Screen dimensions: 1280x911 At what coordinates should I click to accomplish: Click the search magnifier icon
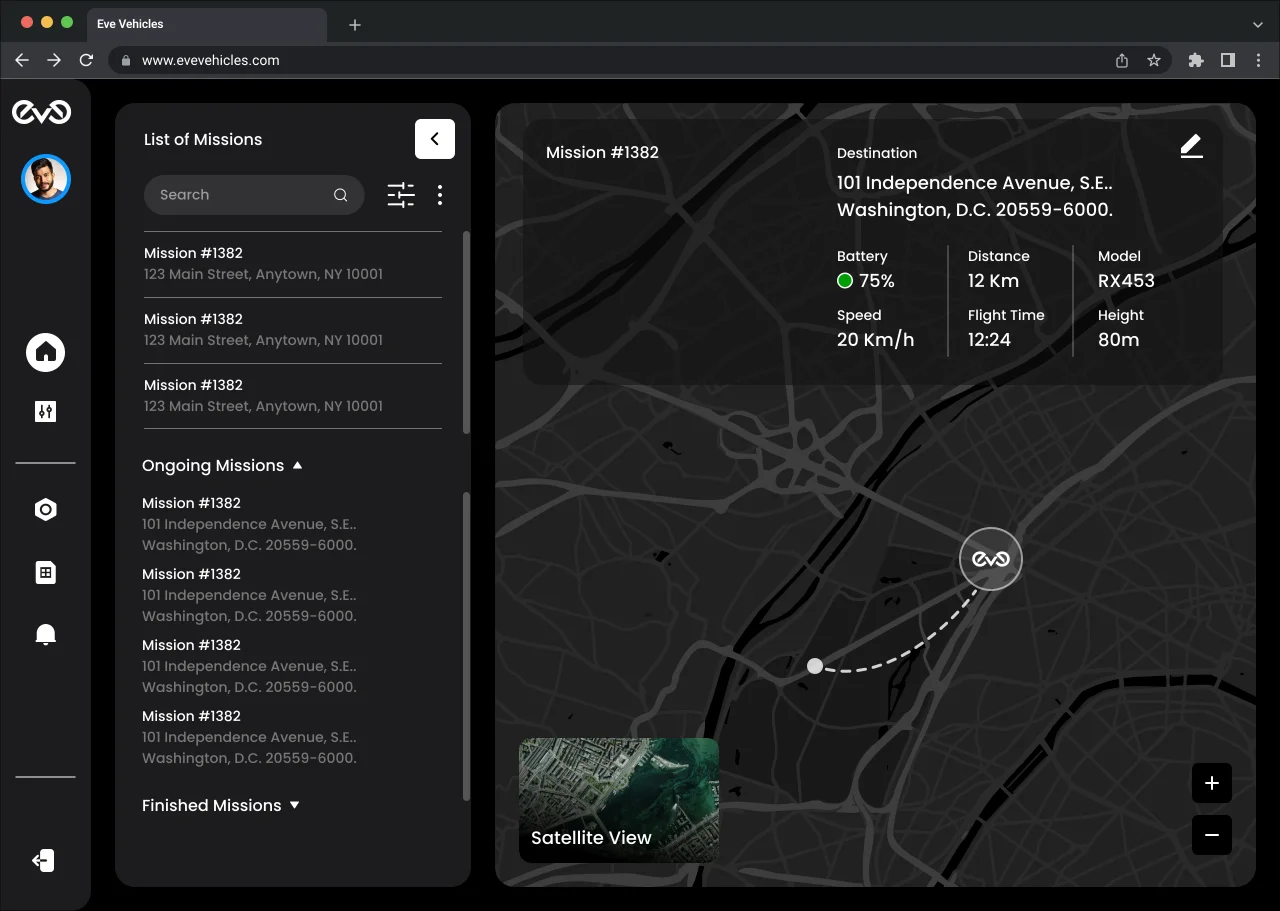point(341,195)
